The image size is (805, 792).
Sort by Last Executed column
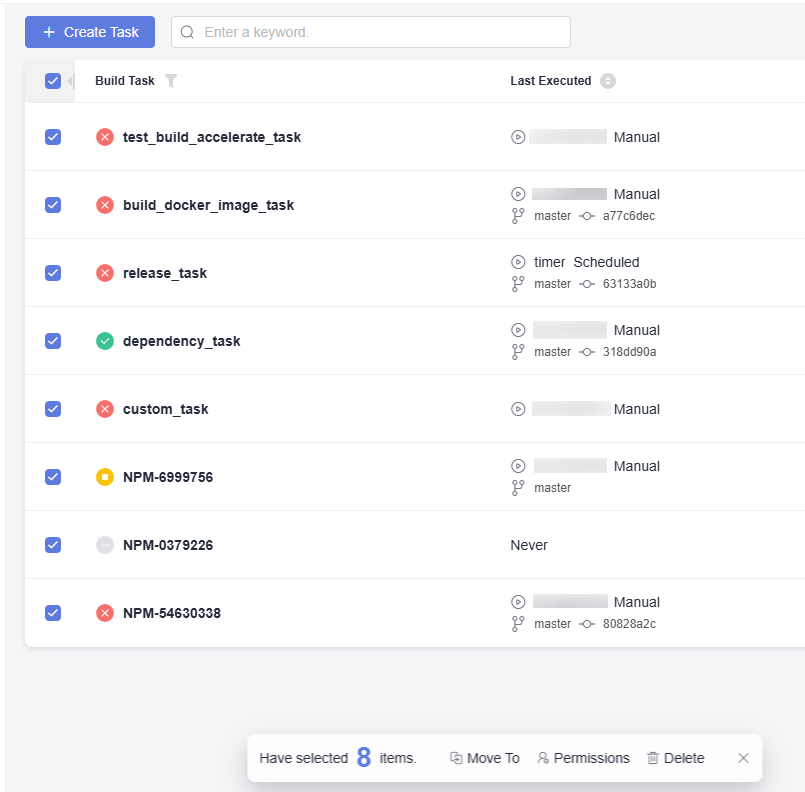pos(608,81)
